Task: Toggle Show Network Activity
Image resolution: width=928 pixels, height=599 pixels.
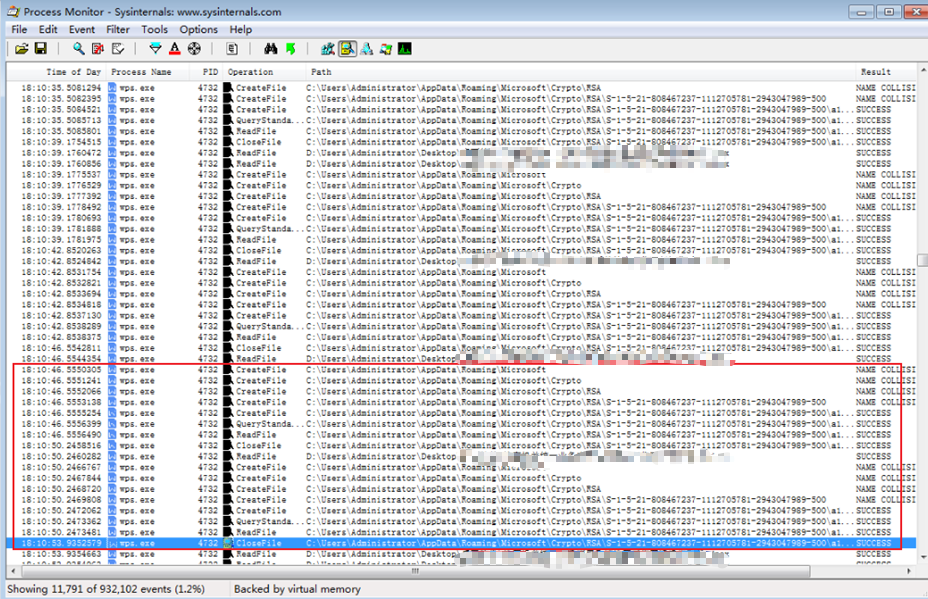Action: pyautogui.click(x=367, y=49)
